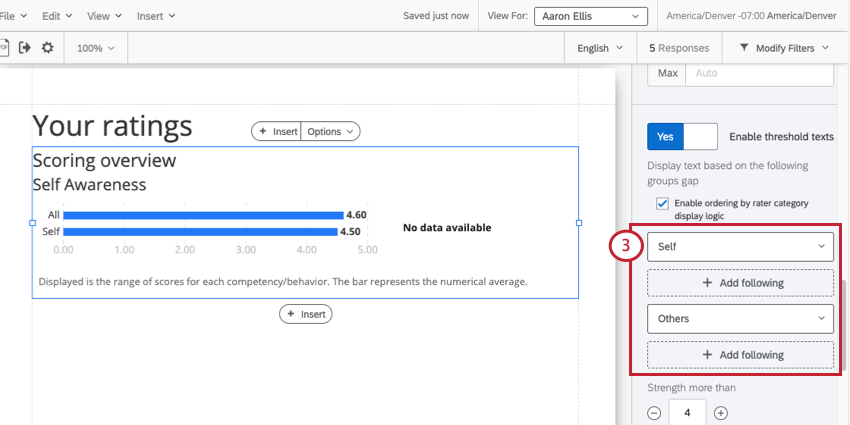Screen dimensions: 850x425
Task: Open the English language dropdown
Action: click(600, 48)
